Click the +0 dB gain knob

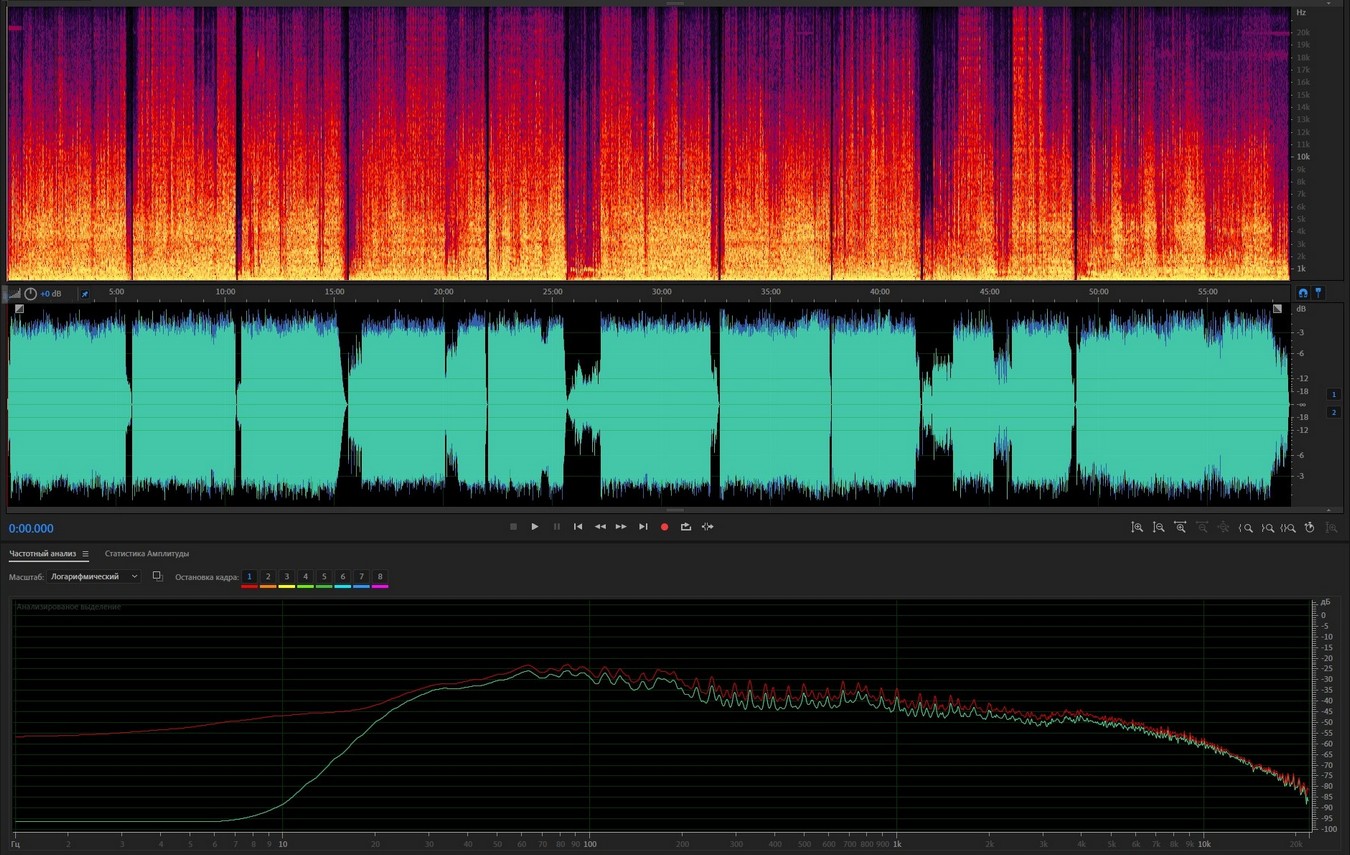(x=31, y=294)
